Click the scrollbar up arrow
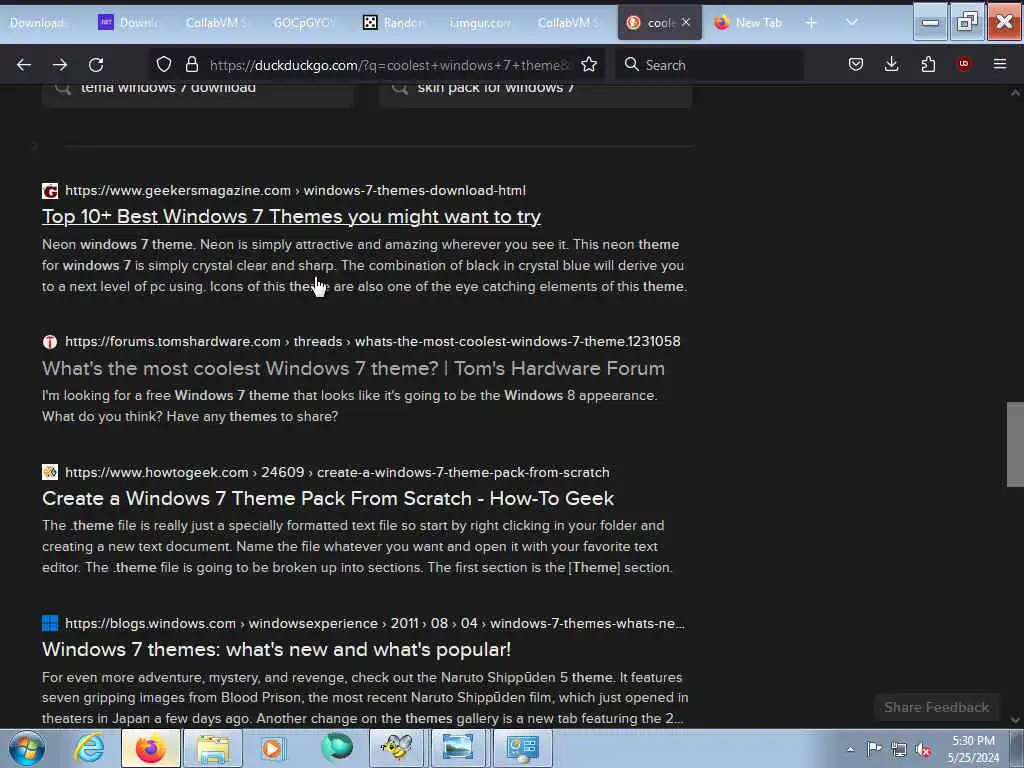 coord(1015,93)
